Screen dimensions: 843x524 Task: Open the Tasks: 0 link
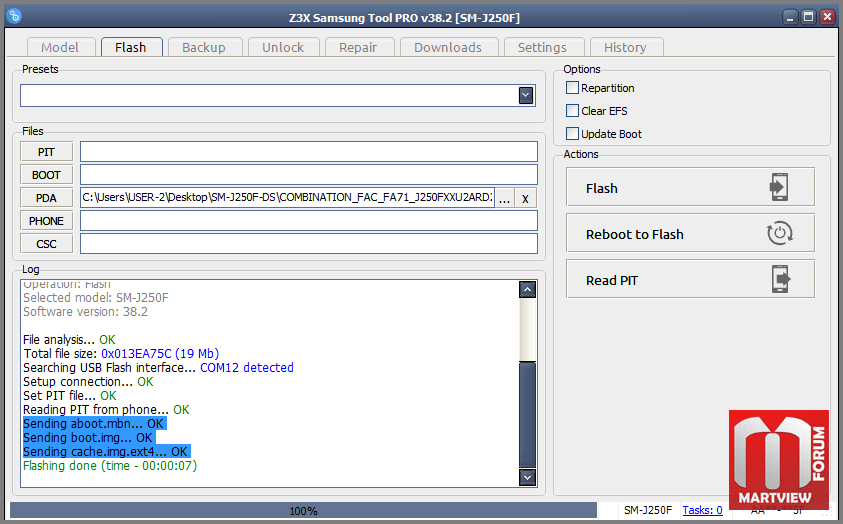tap(702, 510)
